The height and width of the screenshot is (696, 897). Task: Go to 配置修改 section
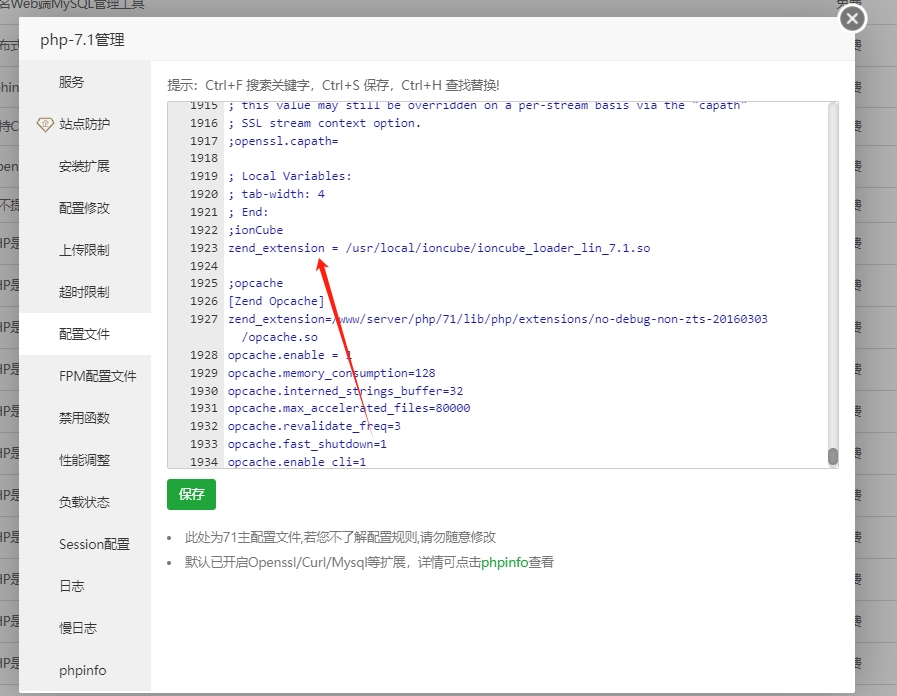point(84,208)
